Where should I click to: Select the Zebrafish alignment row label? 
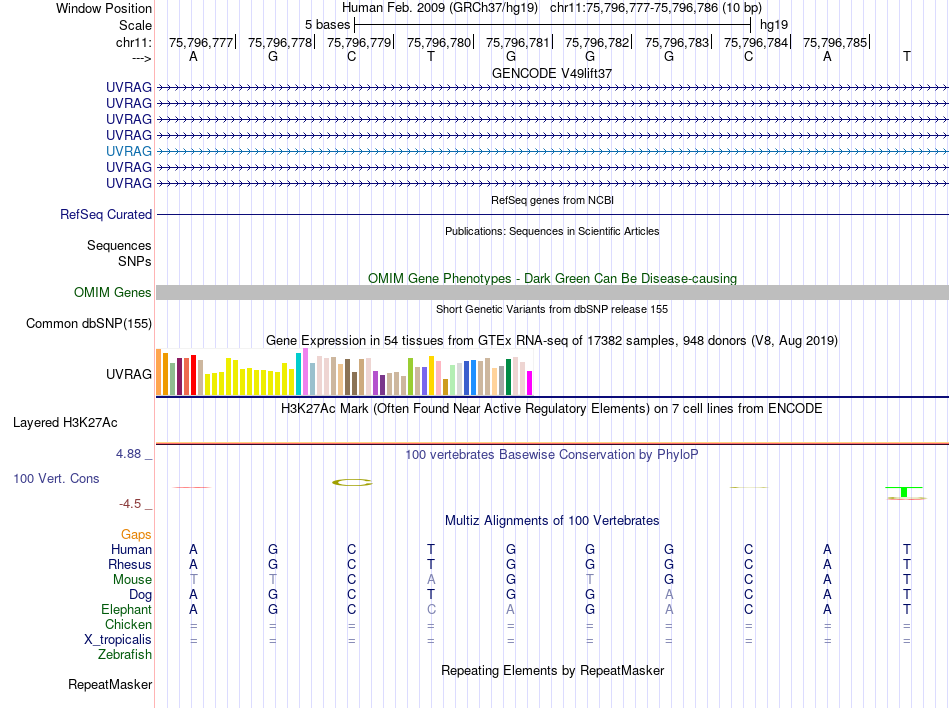tap(125, 655)
